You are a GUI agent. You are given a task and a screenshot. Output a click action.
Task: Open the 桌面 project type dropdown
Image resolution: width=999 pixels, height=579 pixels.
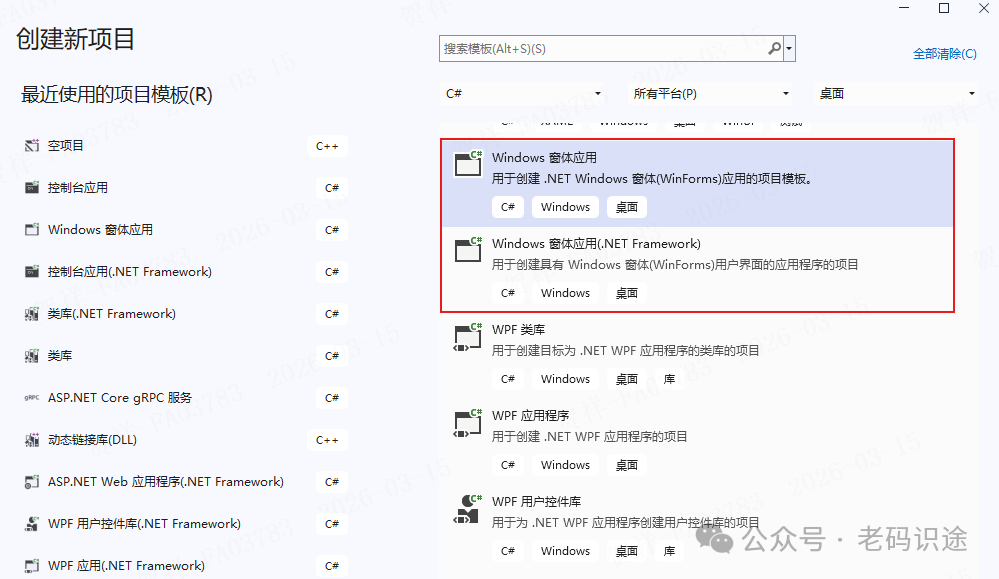897,93
